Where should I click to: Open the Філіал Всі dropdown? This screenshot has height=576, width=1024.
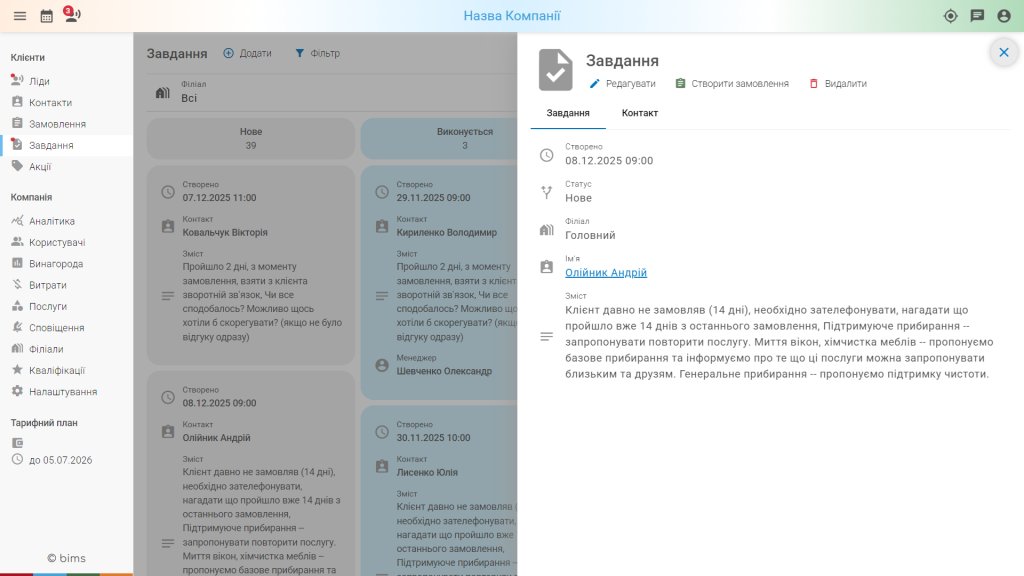pos(332,92)
